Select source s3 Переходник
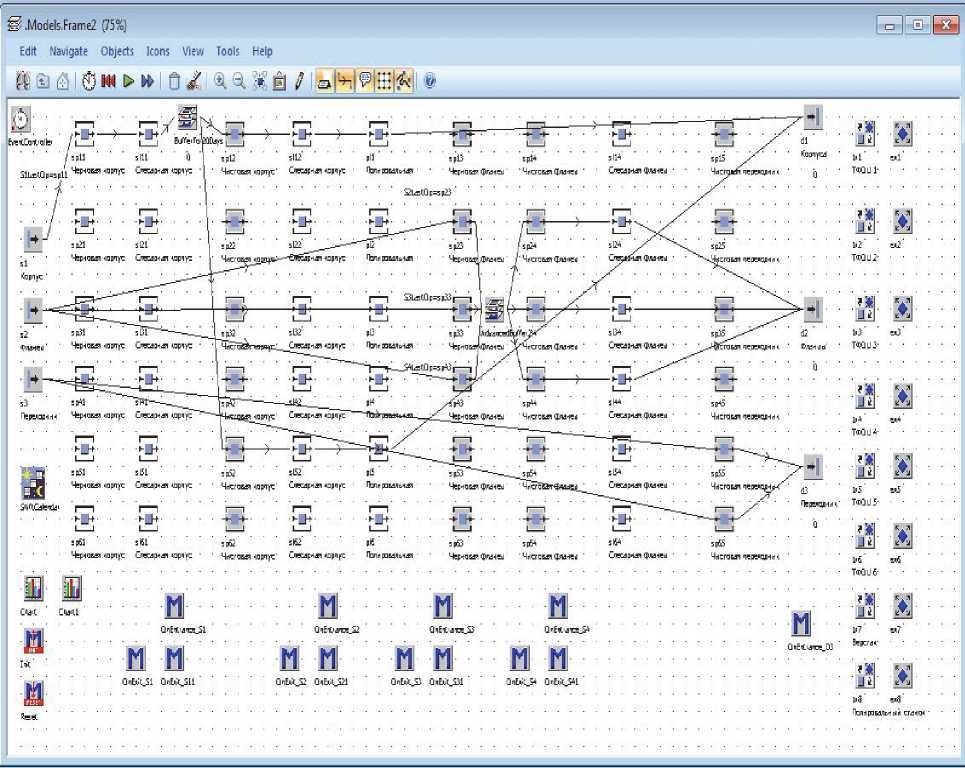The height and width of the screenshot is (768, 965). coord(33,379)
